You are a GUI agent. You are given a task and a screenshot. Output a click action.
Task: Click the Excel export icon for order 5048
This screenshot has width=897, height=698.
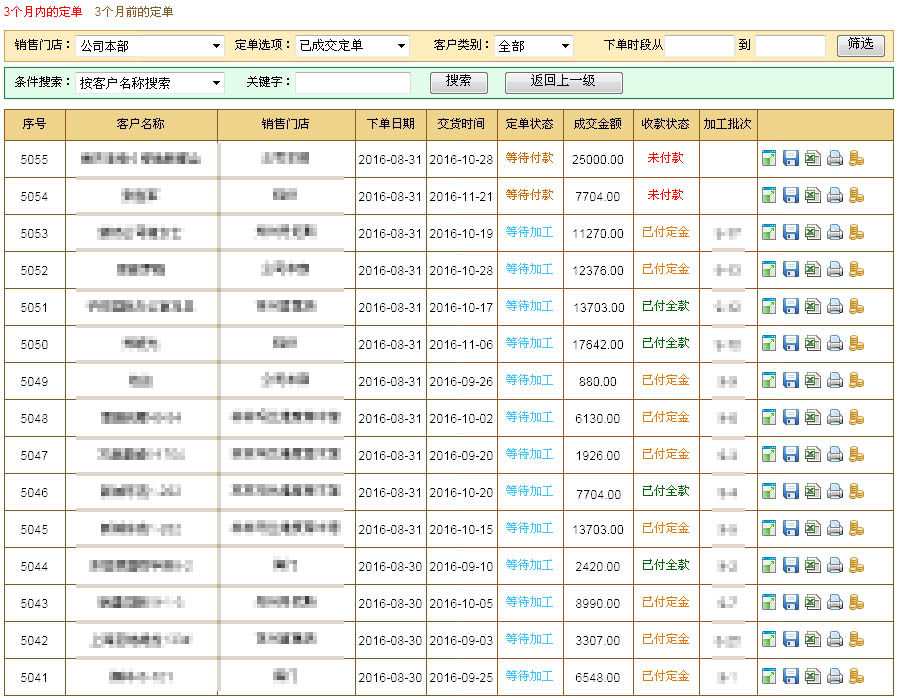tap(812, 417)
